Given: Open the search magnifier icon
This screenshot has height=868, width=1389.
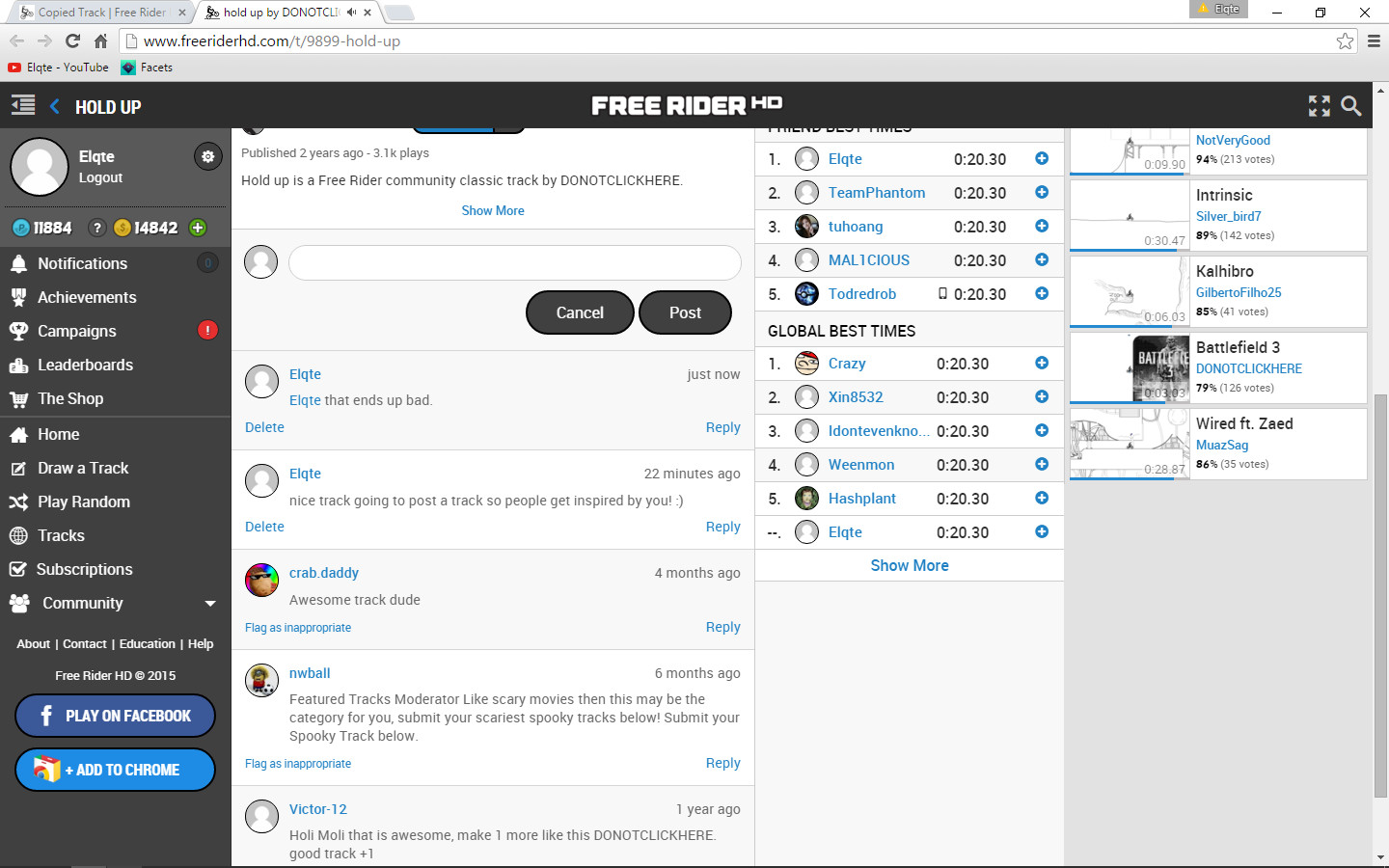Looking at the screenshot, I should click(x=1351, y=106).
